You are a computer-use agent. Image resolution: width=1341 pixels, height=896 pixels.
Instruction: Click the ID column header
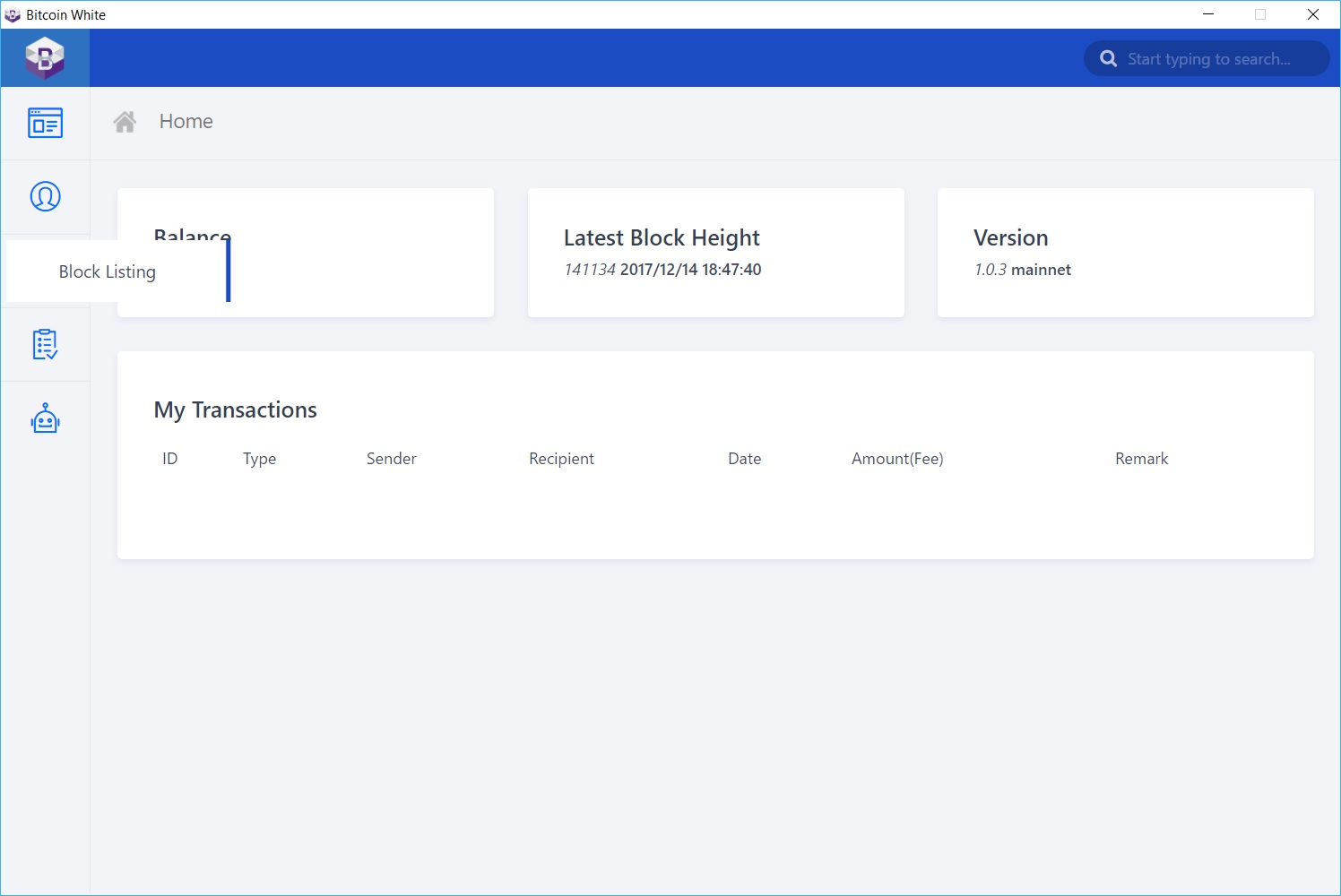pos(170,459)
